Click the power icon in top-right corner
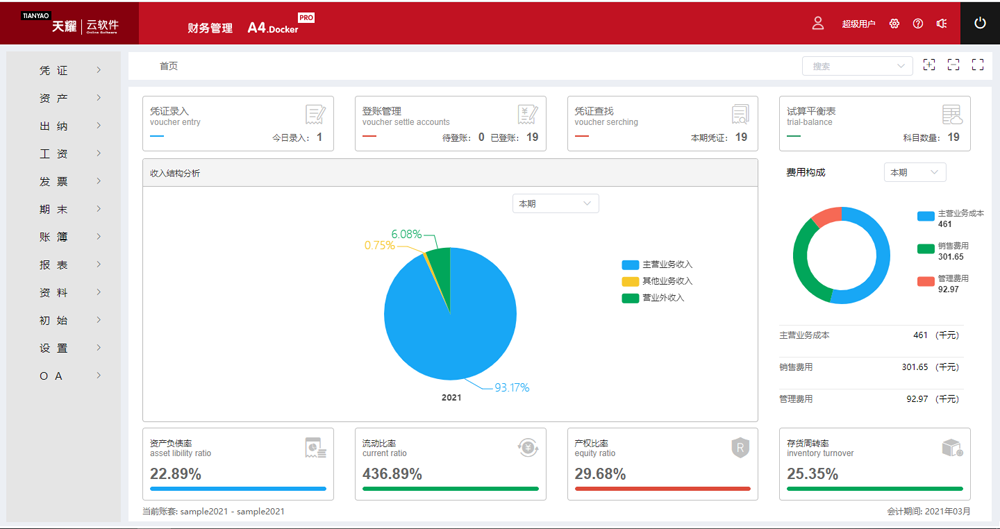Viewport: 1000px width, 529px height. 979,23
